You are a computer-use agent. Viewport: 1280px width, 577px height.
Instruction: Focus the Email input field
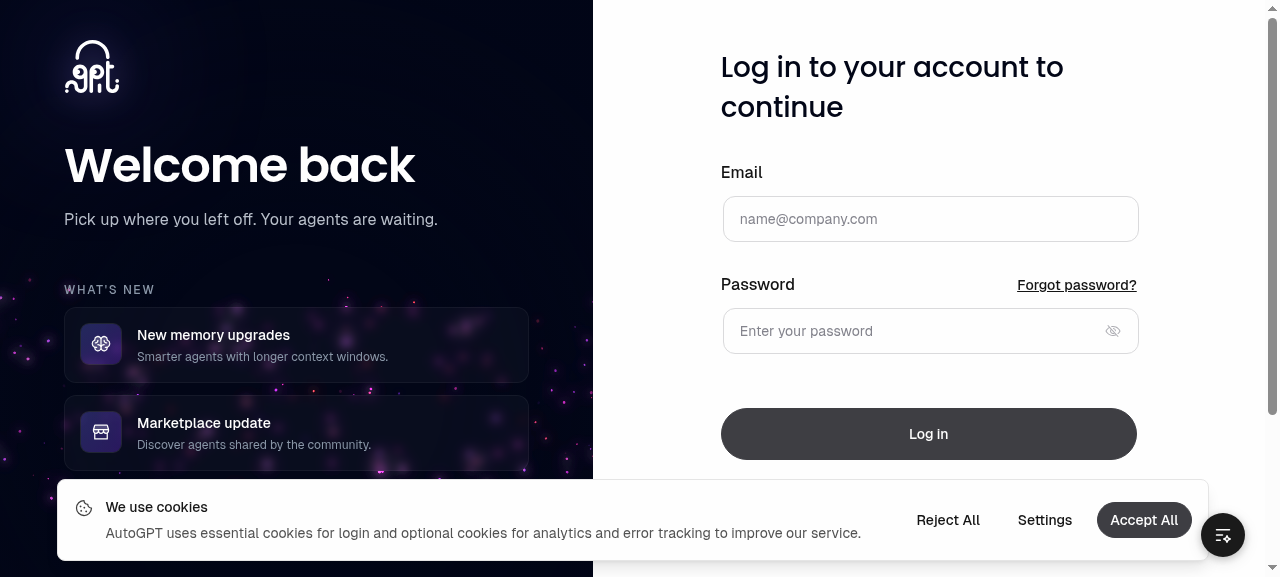[x=930, y=219]
